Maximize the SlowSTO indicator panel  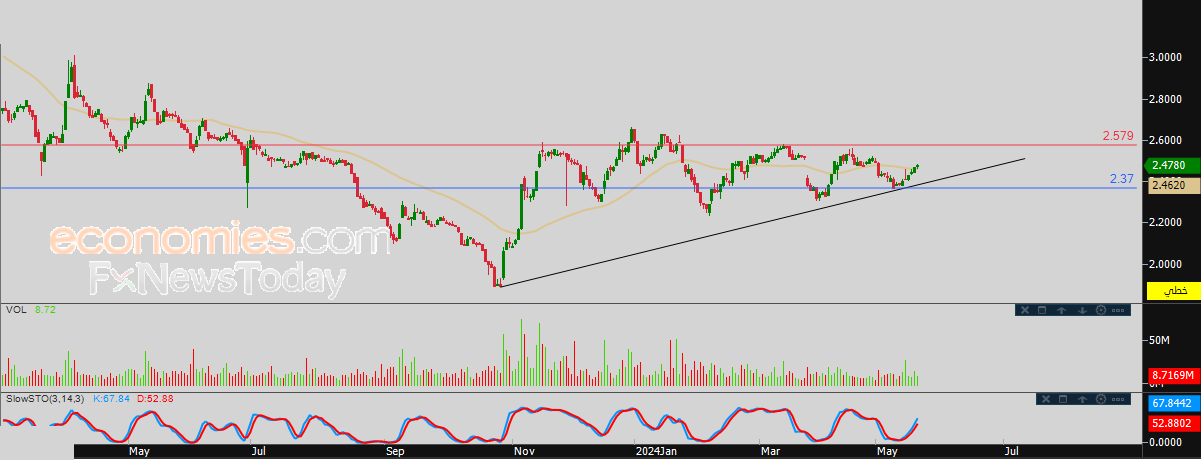click(1063, 399)
